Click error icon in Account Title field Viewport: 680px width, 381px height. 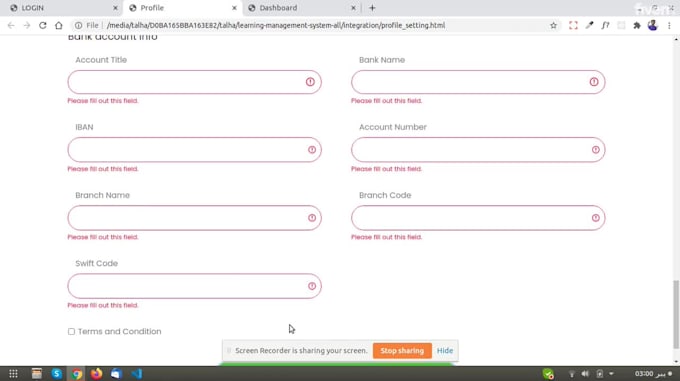pos(310,81)
